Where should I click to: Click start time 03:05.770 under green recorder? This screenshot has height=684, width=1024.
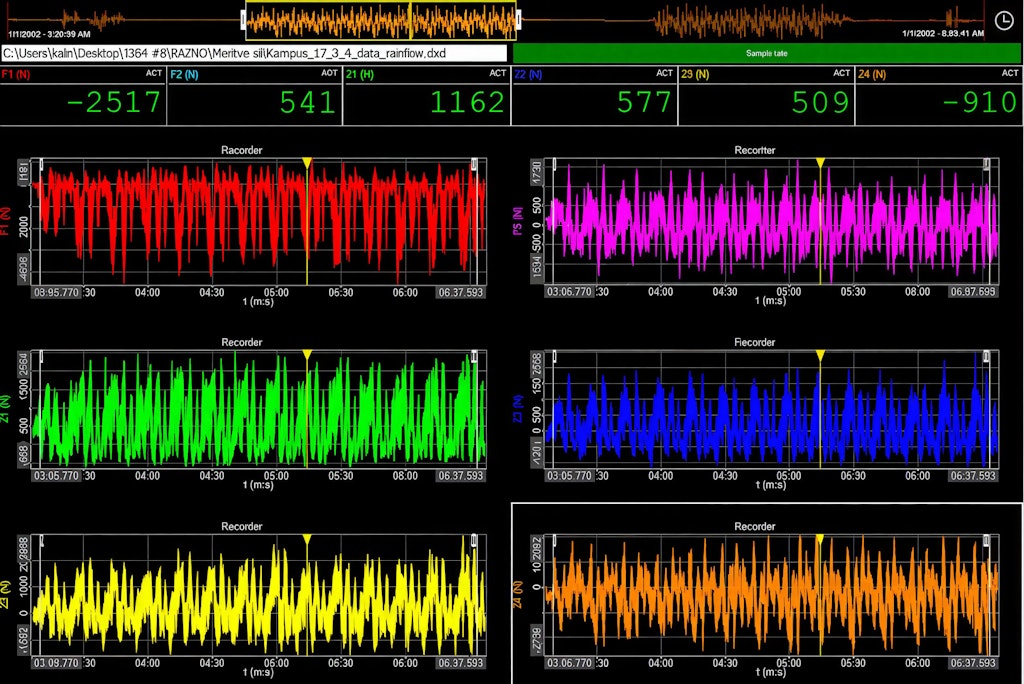tap(56, 476)
